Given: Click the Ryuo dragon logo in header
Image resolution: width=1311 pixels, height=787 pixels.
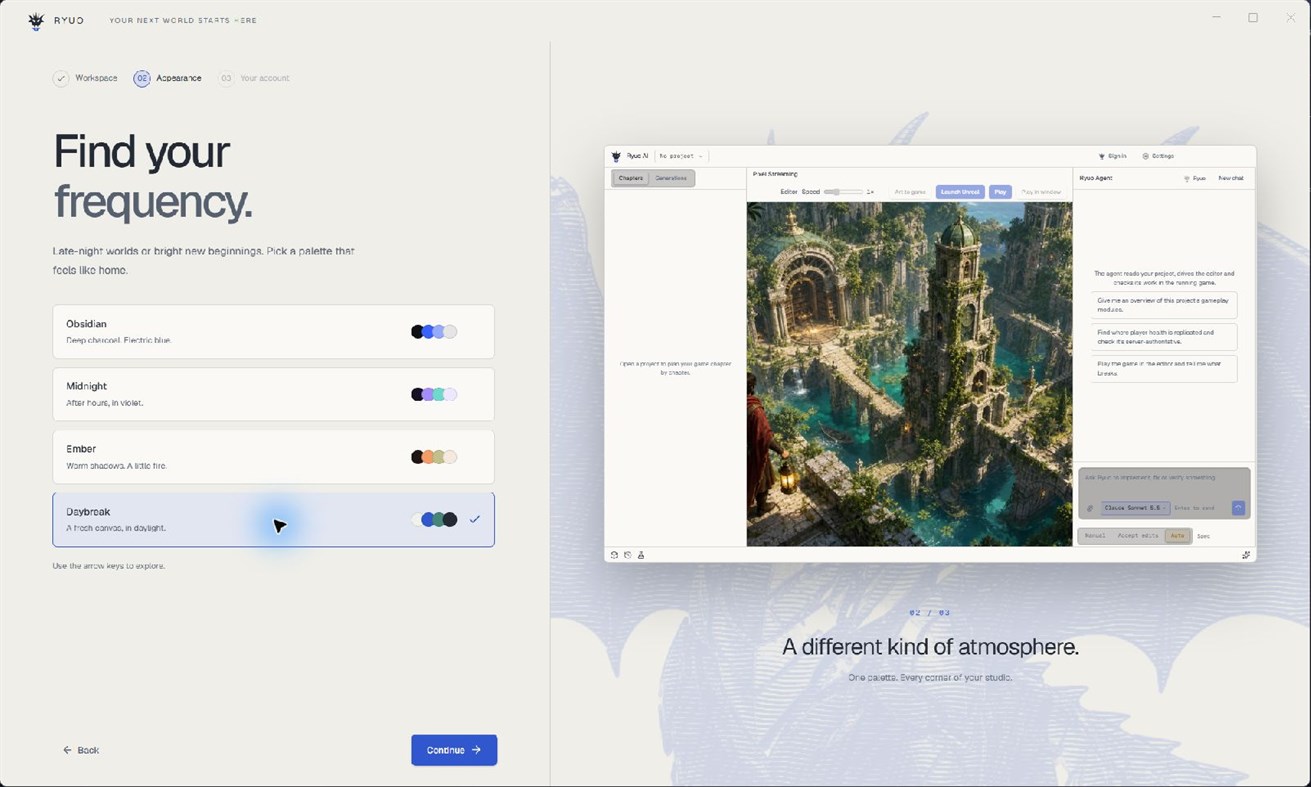Looking at the screenshot, I should [x=36, y=20].
